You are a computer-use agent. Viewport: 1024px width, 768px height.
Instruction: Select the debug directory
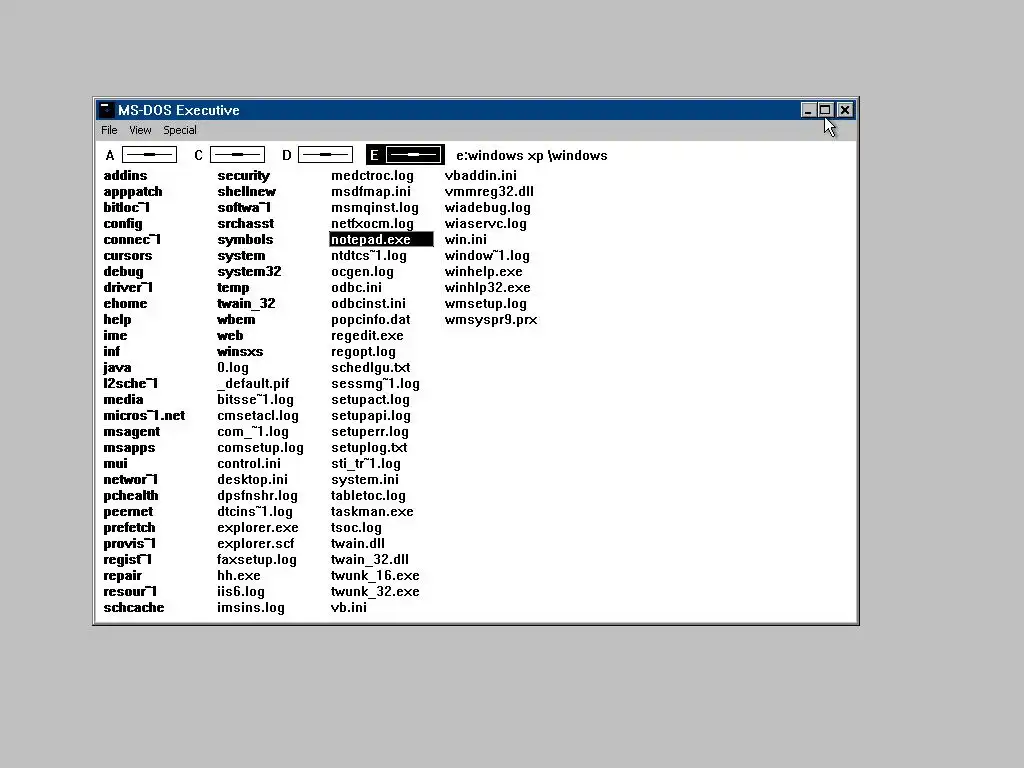point(123,271)
